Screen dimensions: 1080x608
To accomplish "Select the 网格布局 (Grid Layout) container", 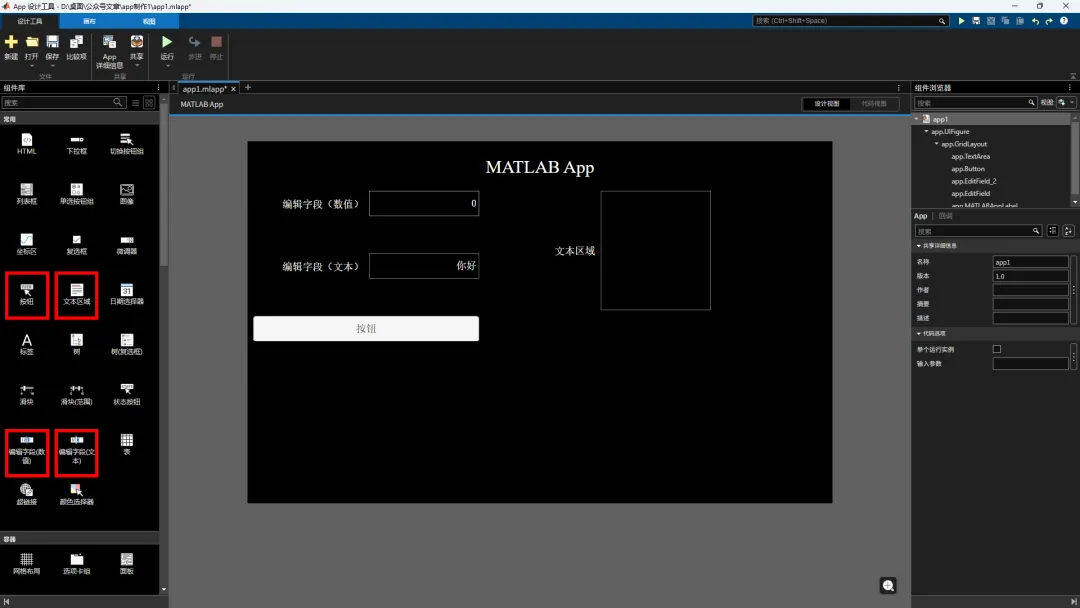I will point(26,564).
